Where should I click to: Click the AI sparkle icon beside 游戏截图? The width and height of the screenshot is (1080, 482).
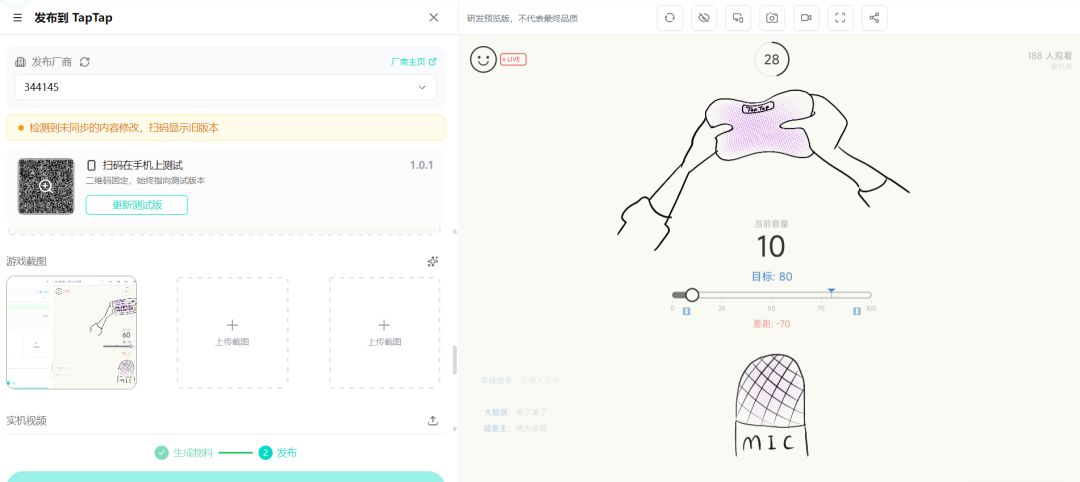(433, 261)
